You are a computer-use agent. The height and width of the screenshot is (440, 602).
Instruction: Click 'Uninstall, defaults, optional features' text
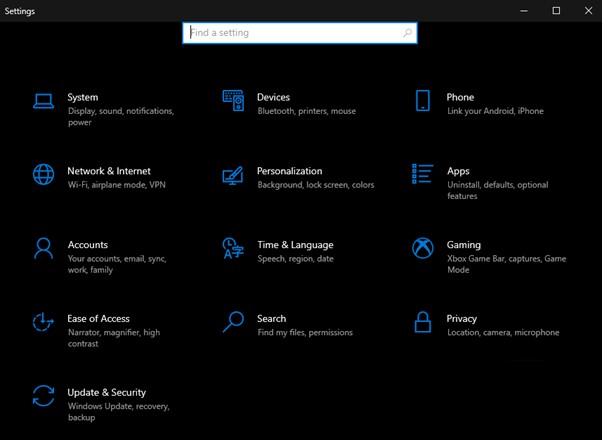click(x=498, y=190)
